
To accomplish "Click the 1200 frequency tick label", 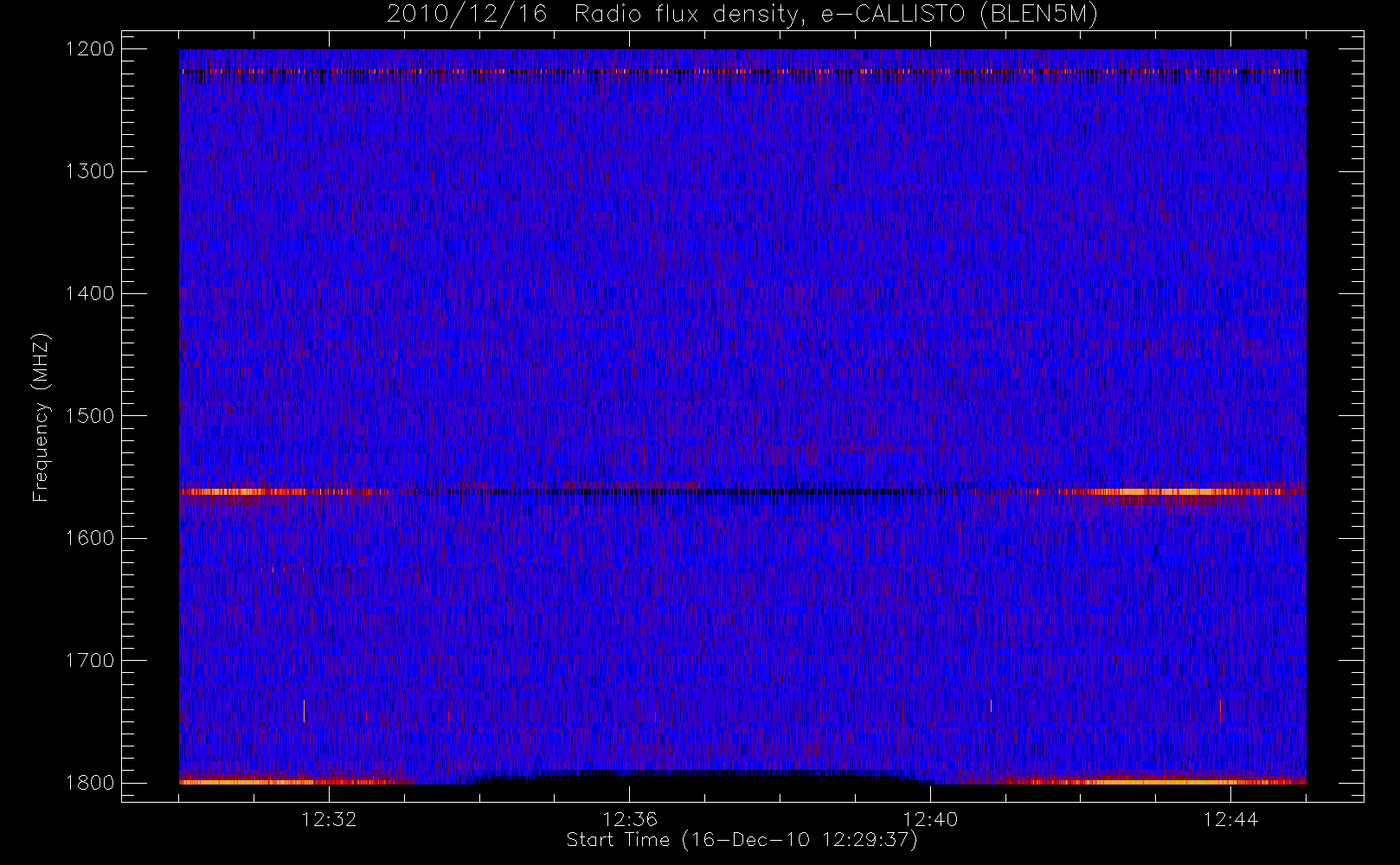I will click(x=90, y=49).
